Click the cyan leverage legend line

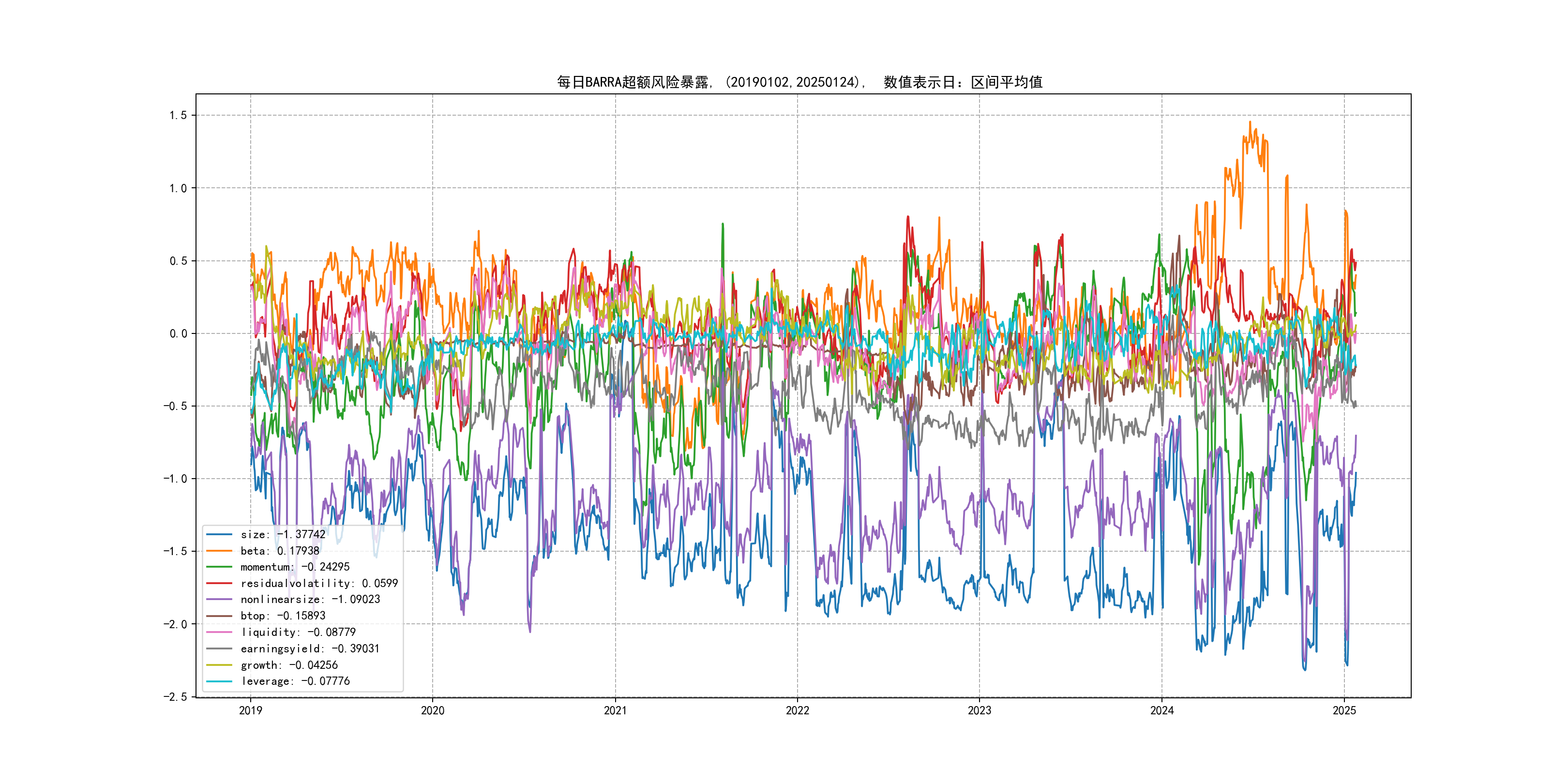click(219, 681)
